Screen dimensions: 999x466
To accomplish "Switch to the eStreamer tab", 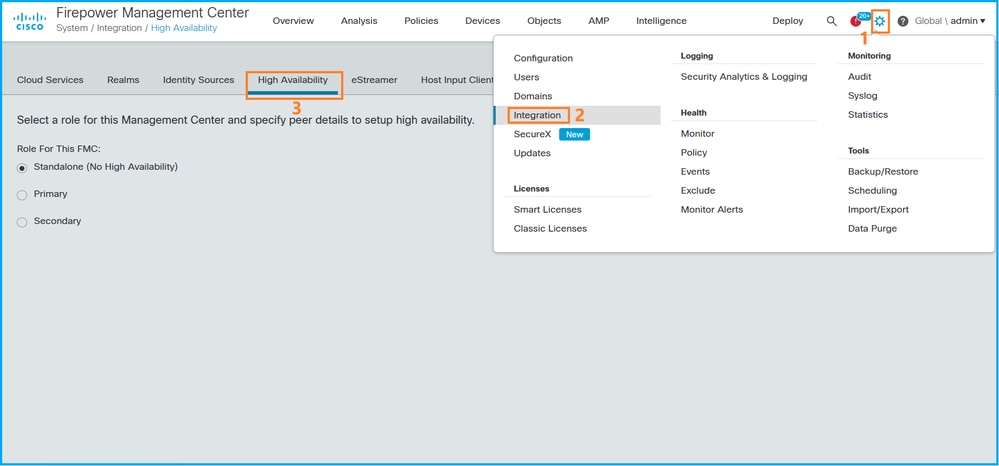I will click(374, 80).
